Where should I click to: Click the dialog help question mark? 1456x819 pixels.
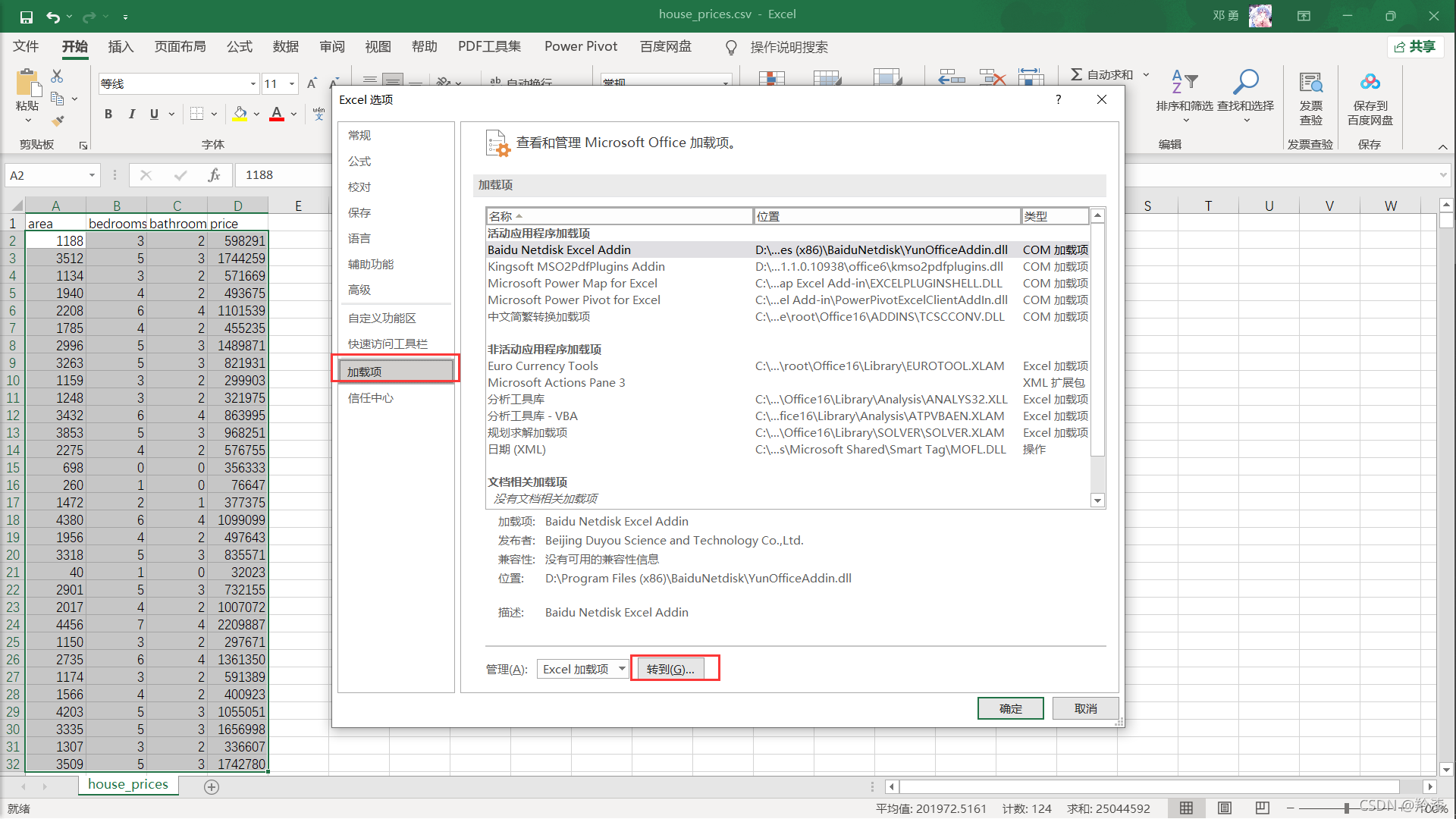point(1058,99)
